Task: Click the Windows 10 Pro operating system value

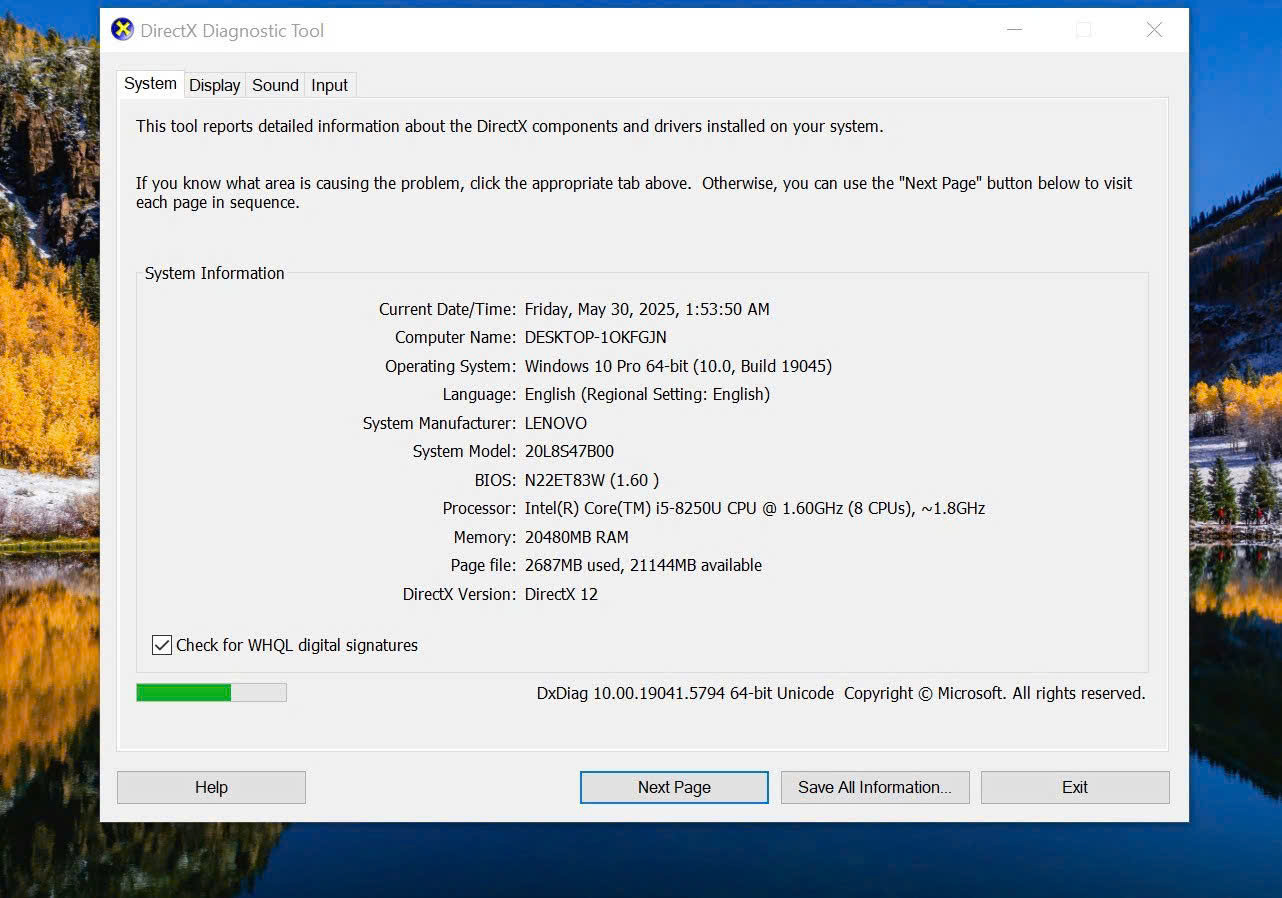Action: [x=677, y=366]
